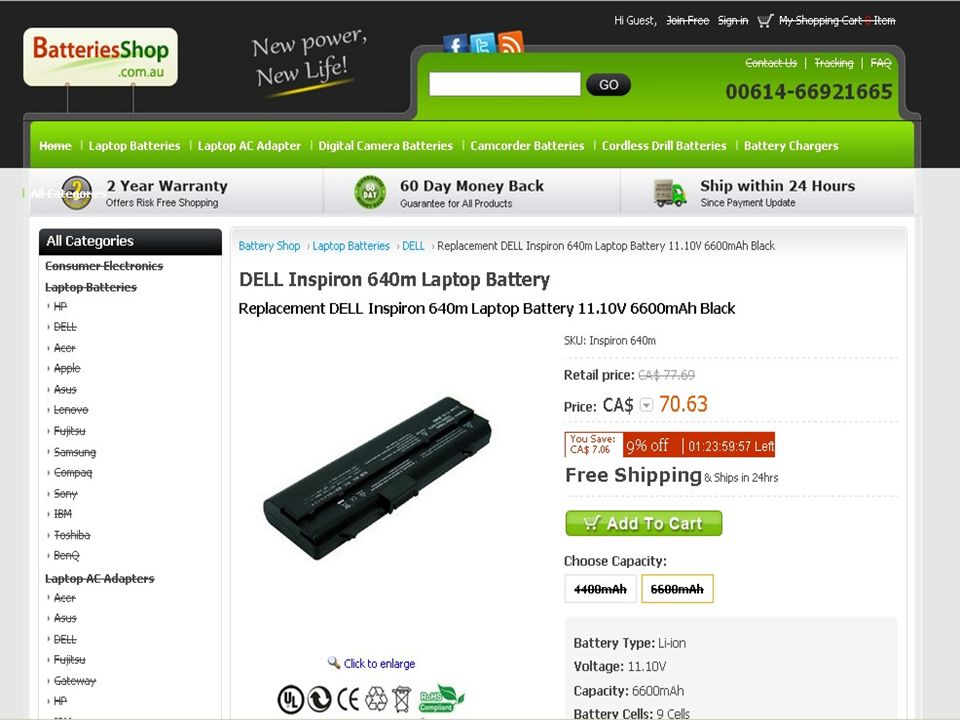
Task: Open the Facebook social icon
Action: coord(455,44)
